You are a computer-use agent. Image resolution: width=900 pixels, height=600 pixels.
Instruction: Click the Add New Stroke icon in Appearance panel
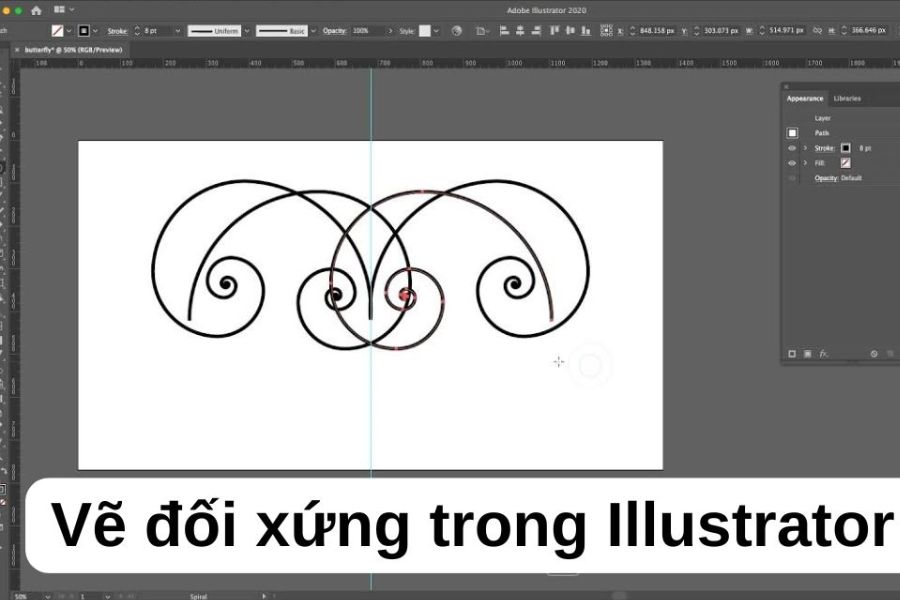coord(792,353)
